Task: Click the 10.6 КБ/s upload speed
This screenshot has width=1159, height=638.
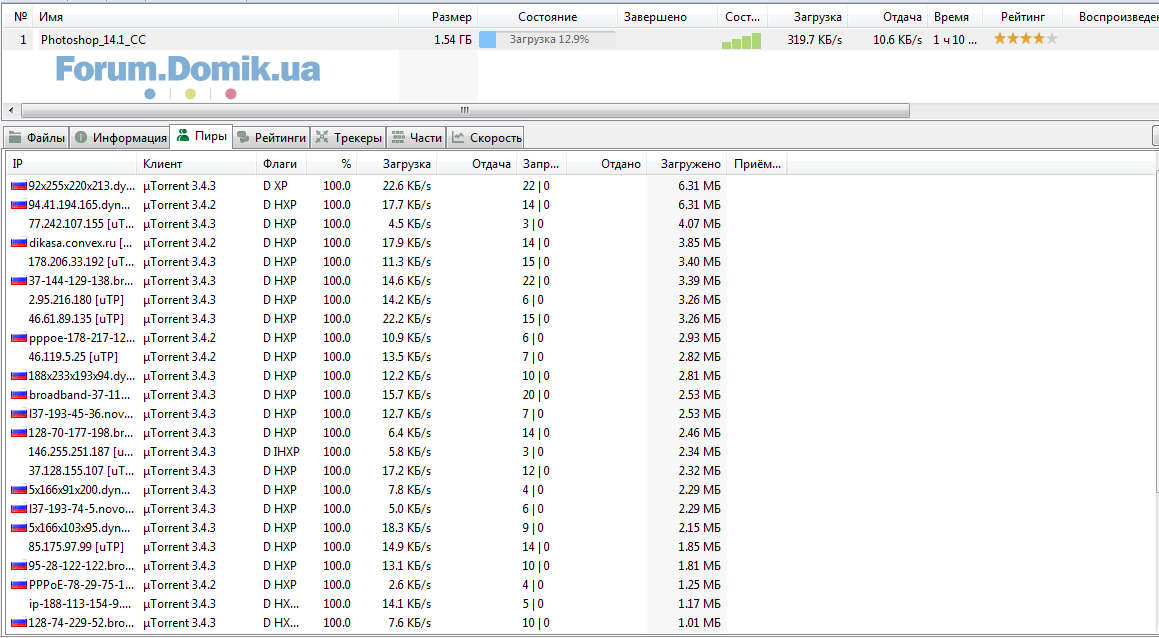Action: [x=897, y=40]
